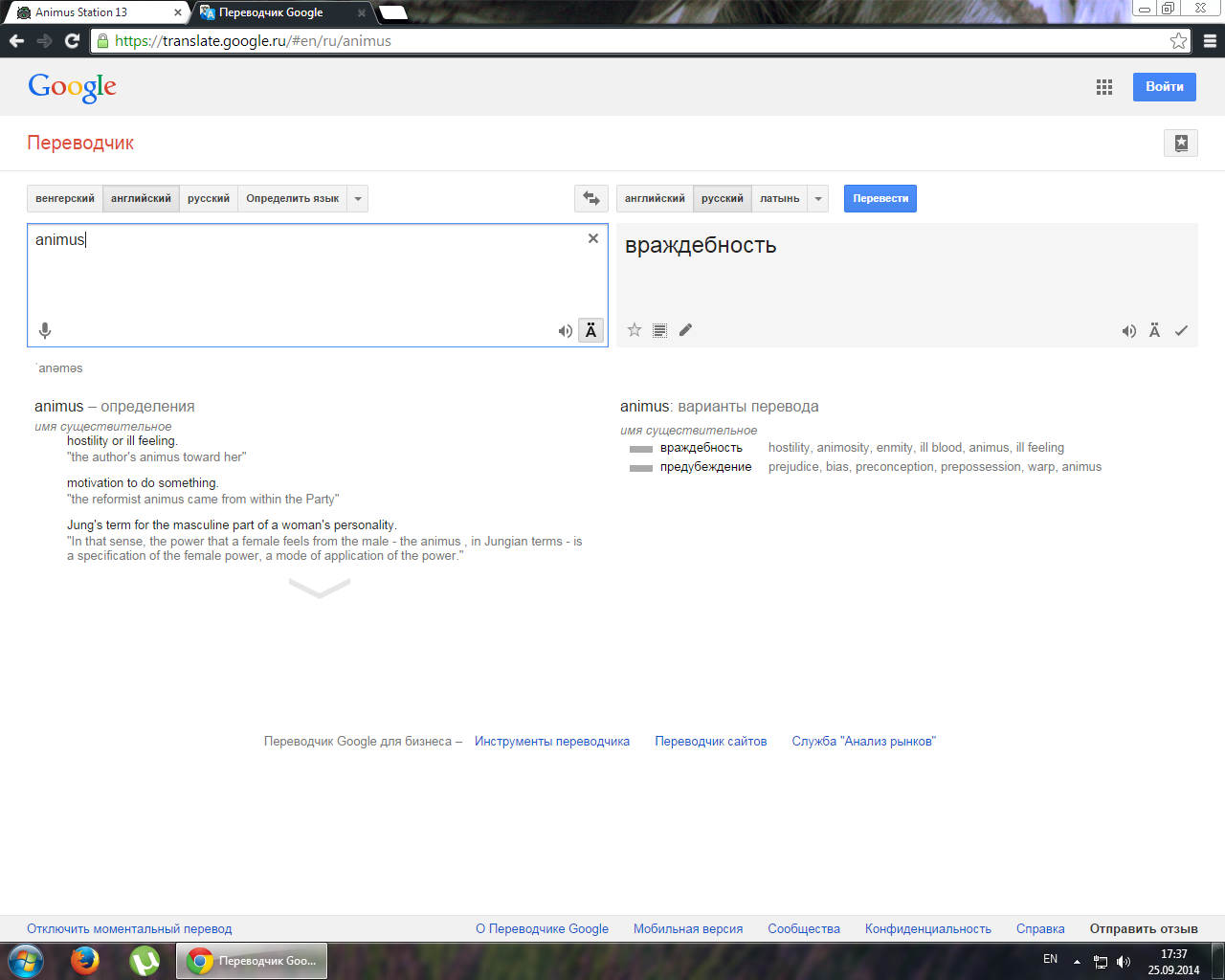Open the phrasebook star icon
This screenshot has width=1225, height=980.
click(1181, 144)
